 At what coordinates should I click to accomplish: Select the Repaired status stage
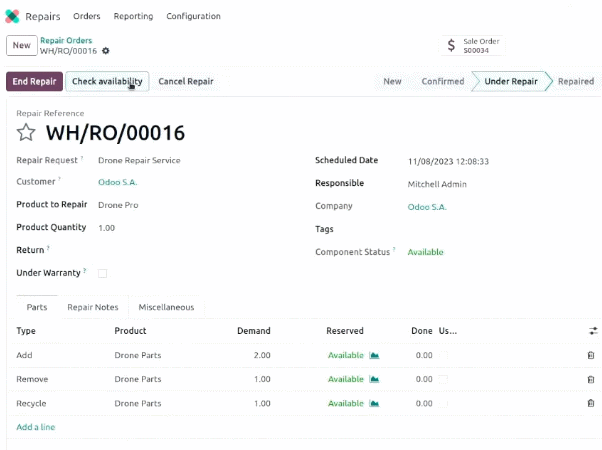(x=576, y=81)
